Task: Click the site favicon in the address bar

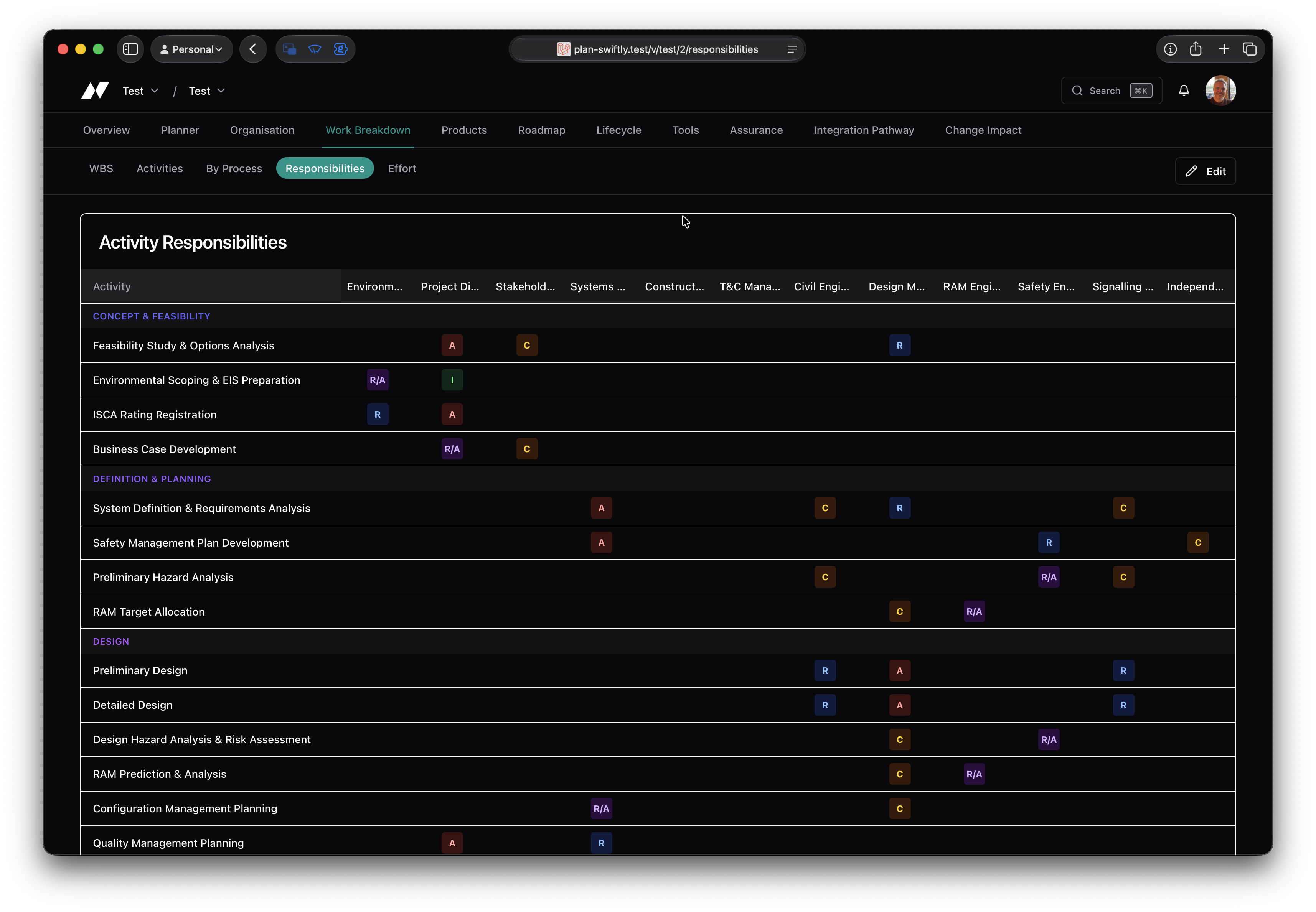Action: [x=564, y=49]
